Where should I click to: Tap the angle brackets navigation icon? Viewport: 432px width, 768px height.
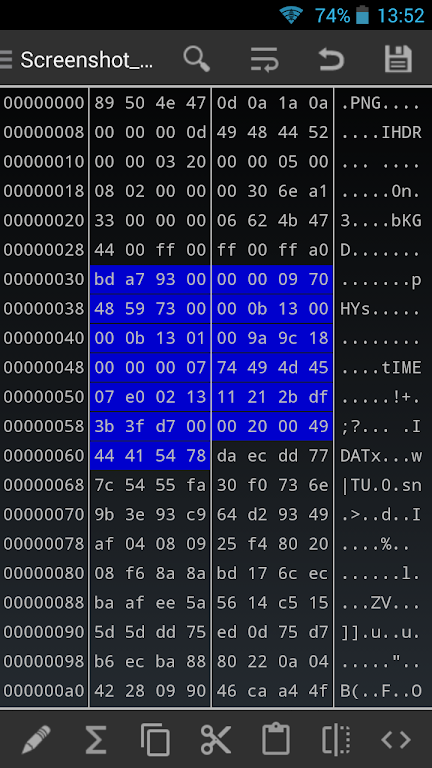(396, 740)
